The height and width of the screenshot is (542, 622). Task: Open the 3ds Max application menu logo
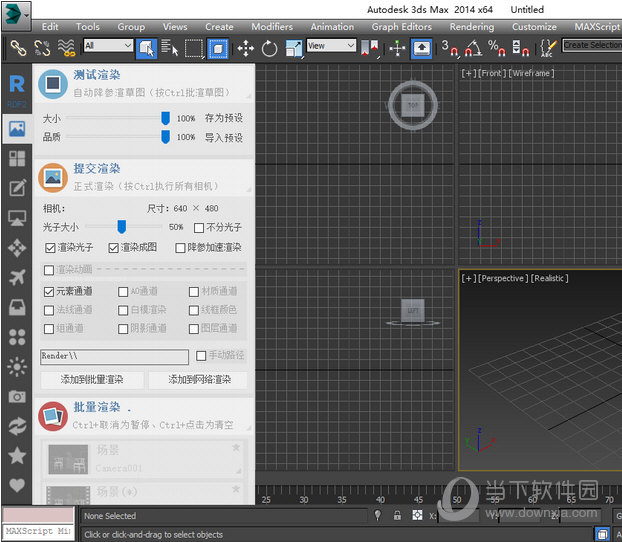[13, 15]
